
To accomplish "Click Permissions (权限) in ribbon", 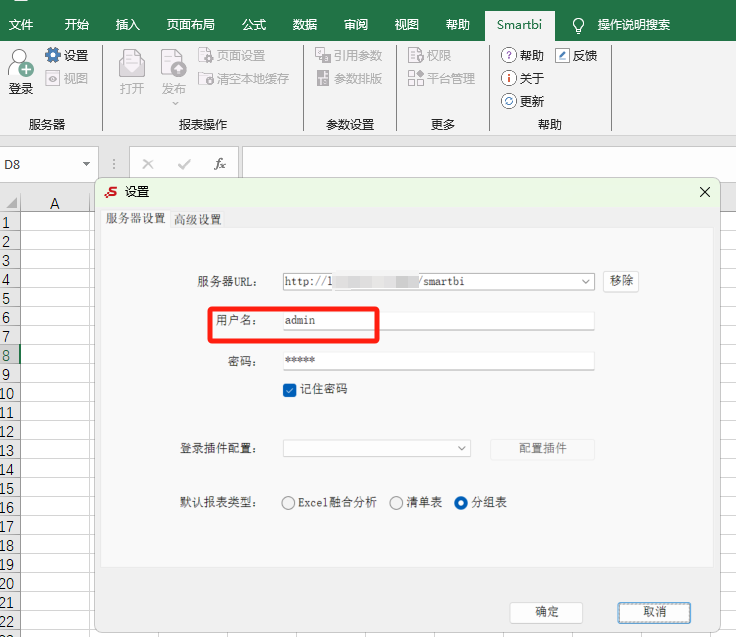I will pos(429,55).
